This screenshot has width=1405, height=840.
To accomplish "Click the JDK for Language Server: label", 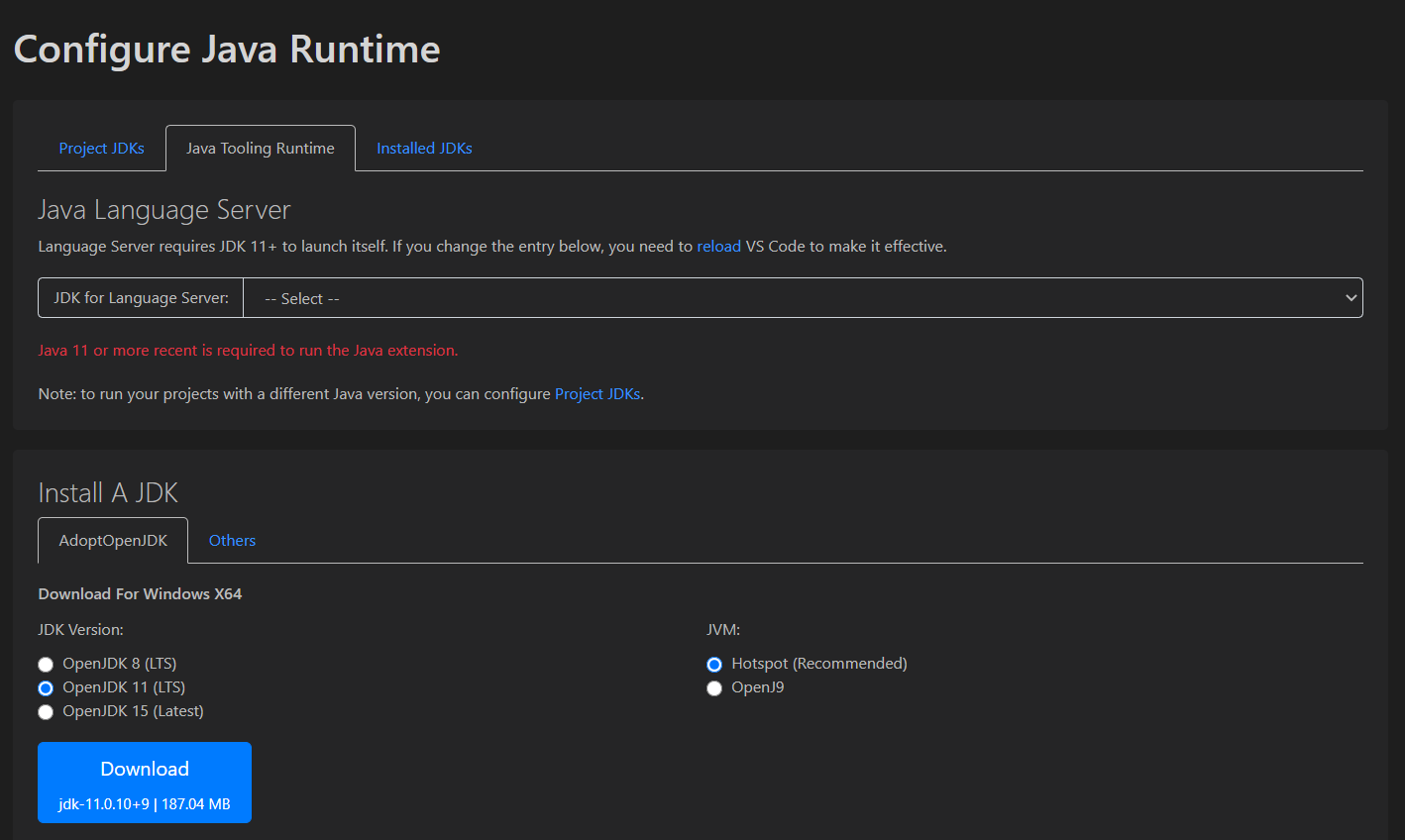I will pos(141,298).
